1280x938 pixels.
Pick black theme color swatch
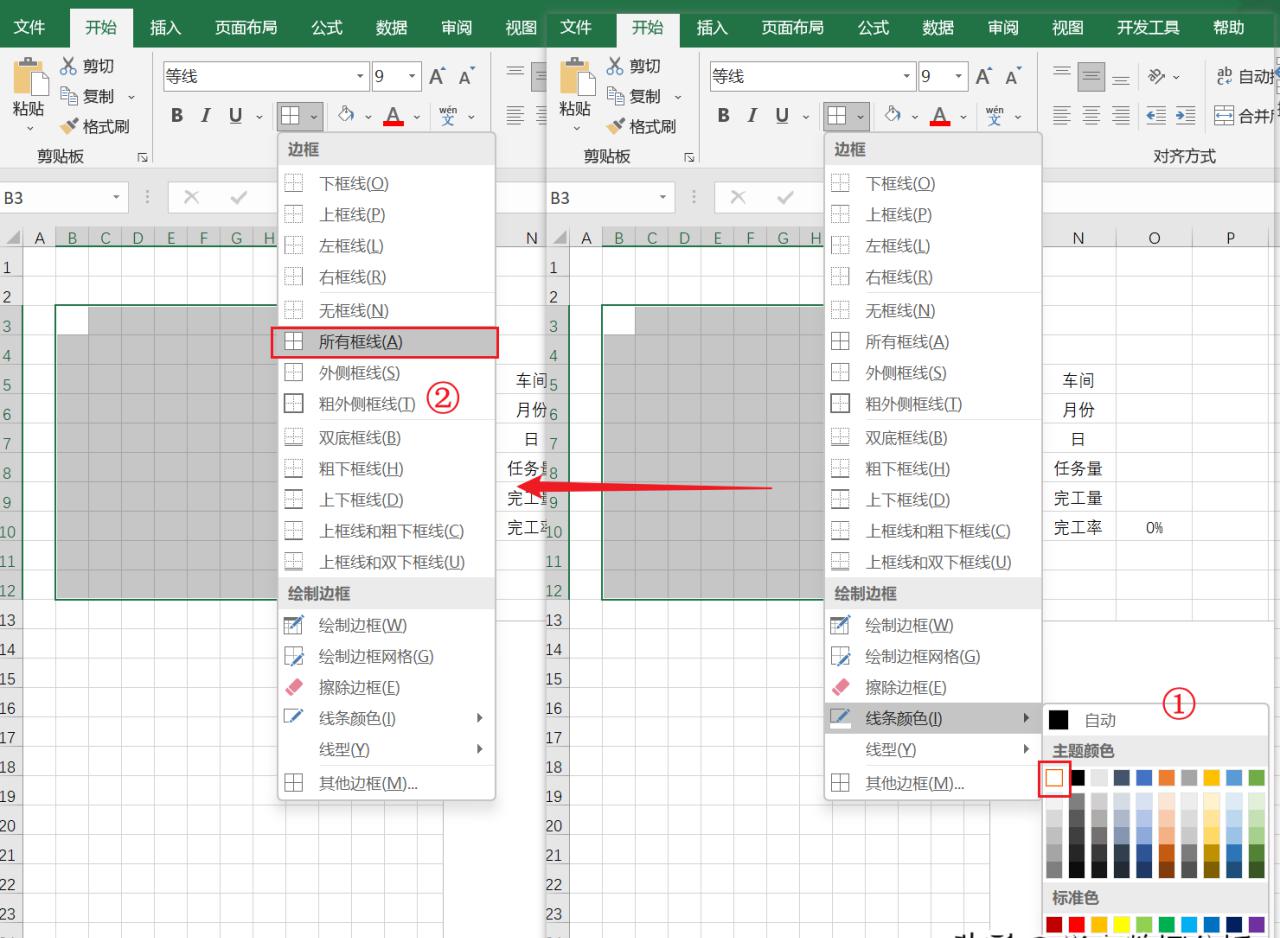pos(1077,777)
